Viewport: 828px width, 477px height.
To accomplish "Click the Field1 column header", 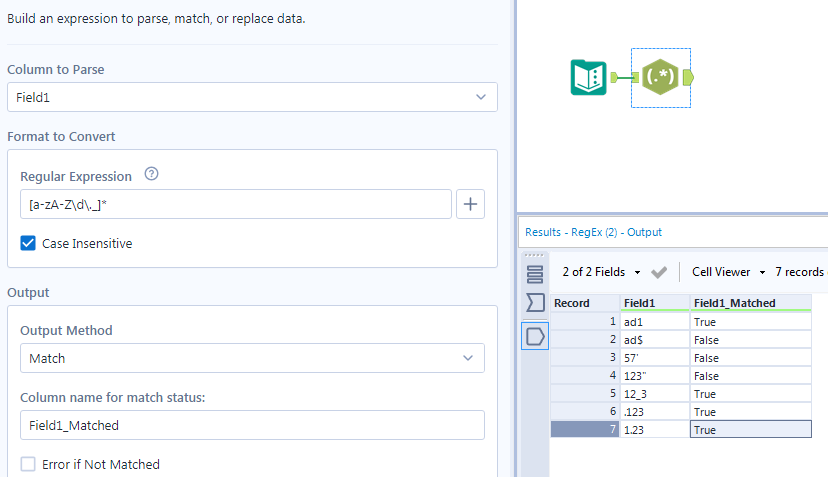I will (655, 303).
